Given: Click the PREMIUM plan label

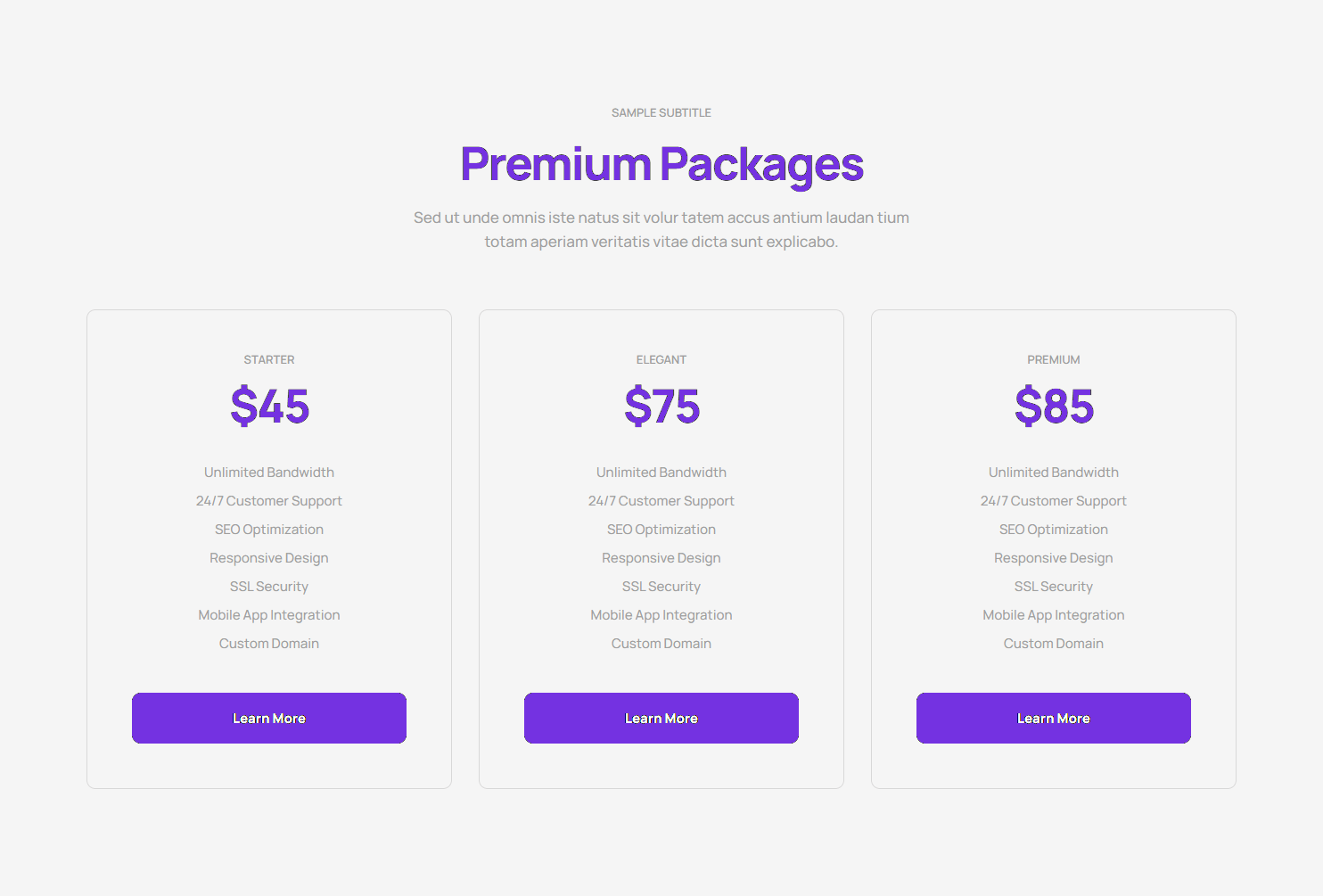Looking at the screenshot, I should tap(1054, 359).
